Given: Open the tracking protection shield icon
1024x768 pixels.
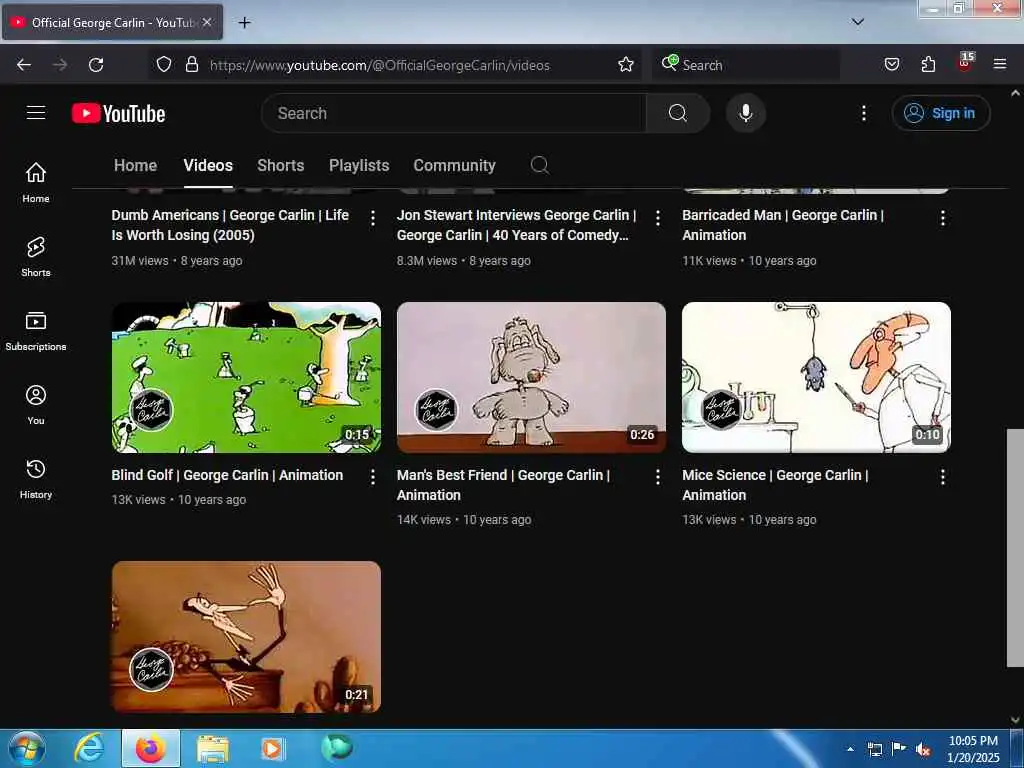Looking at the screenshot, I should (164, 64).
